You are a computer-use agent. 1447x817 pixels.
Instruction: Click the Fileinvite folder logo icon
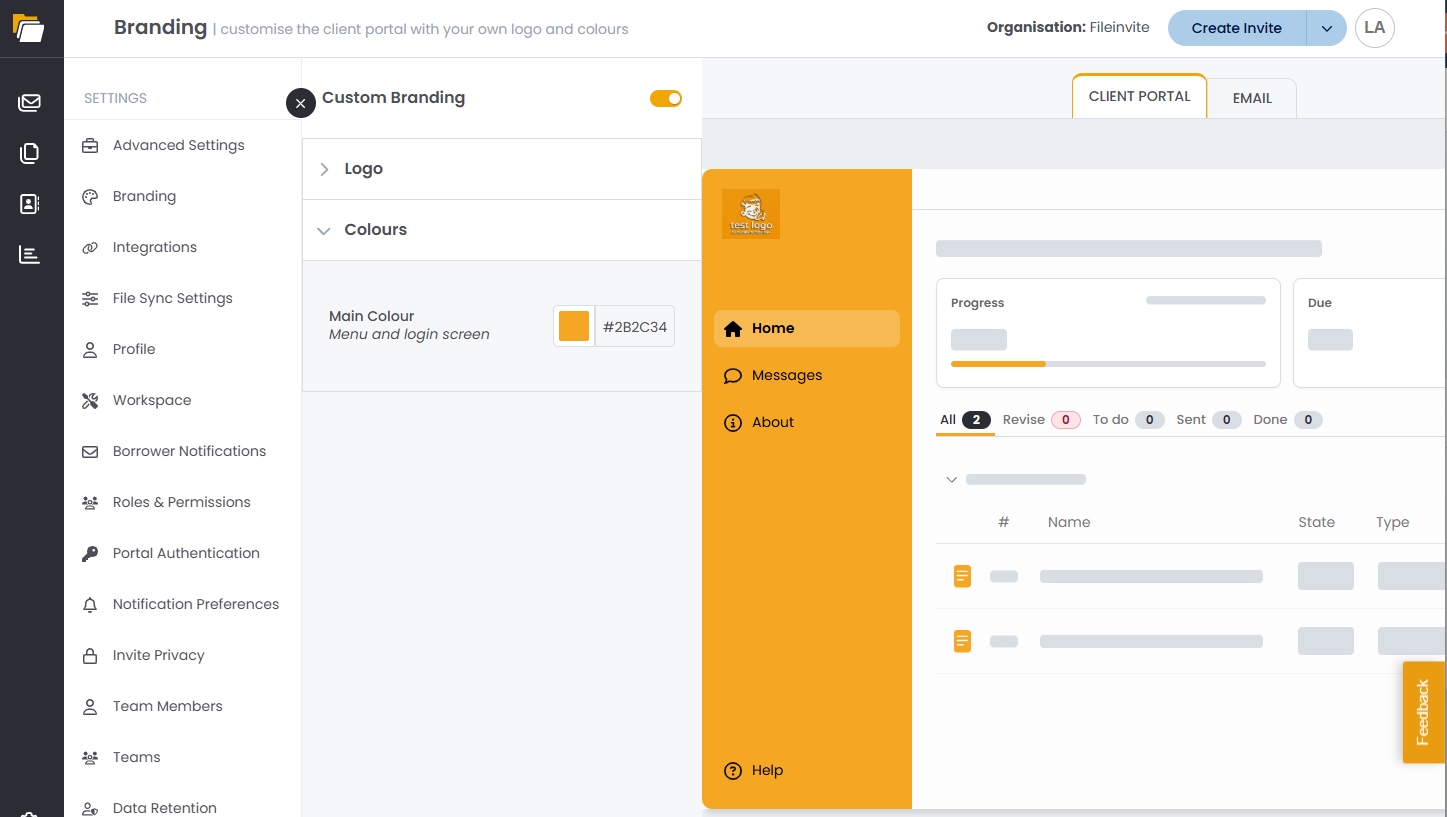(x=29, y=28)
